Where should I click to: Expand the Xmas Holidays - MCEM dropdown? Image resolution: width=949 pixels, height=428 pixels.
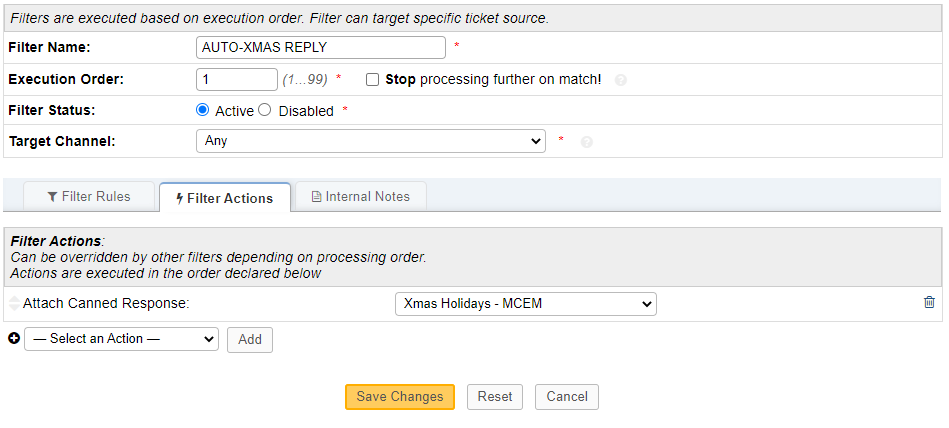point(526,303)
